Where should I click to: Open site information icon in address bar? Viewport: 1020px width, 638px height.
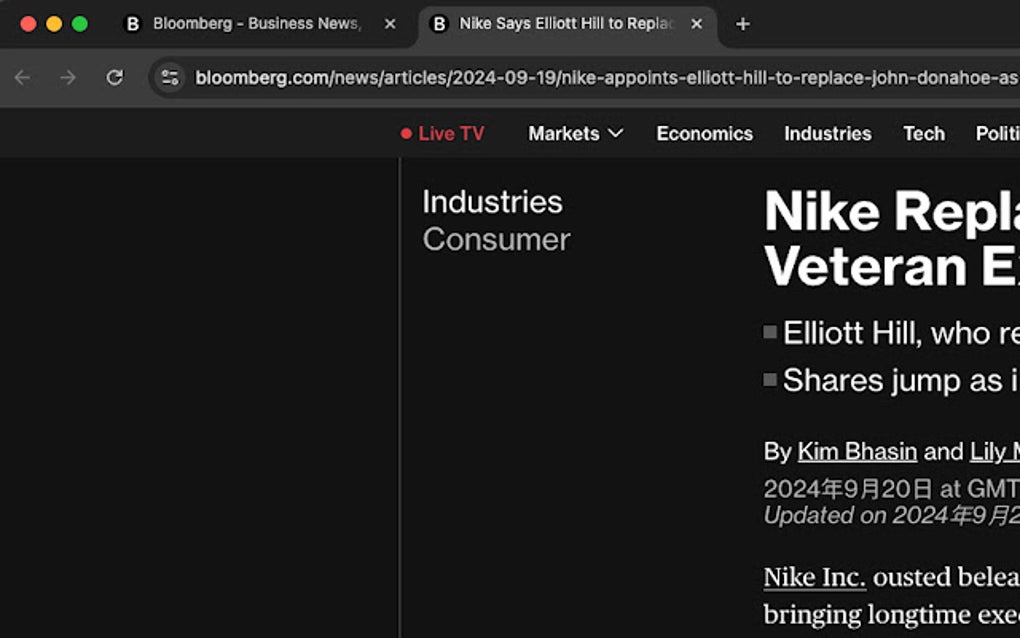pyautogui.click(x=170, y=77)
